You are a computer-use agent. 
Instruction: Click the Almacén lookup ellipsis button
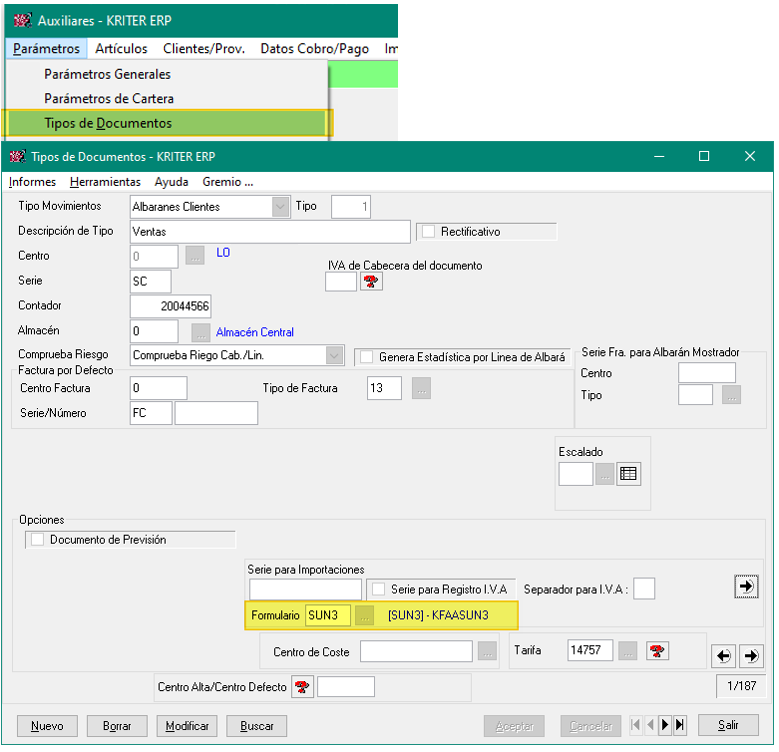200,332
